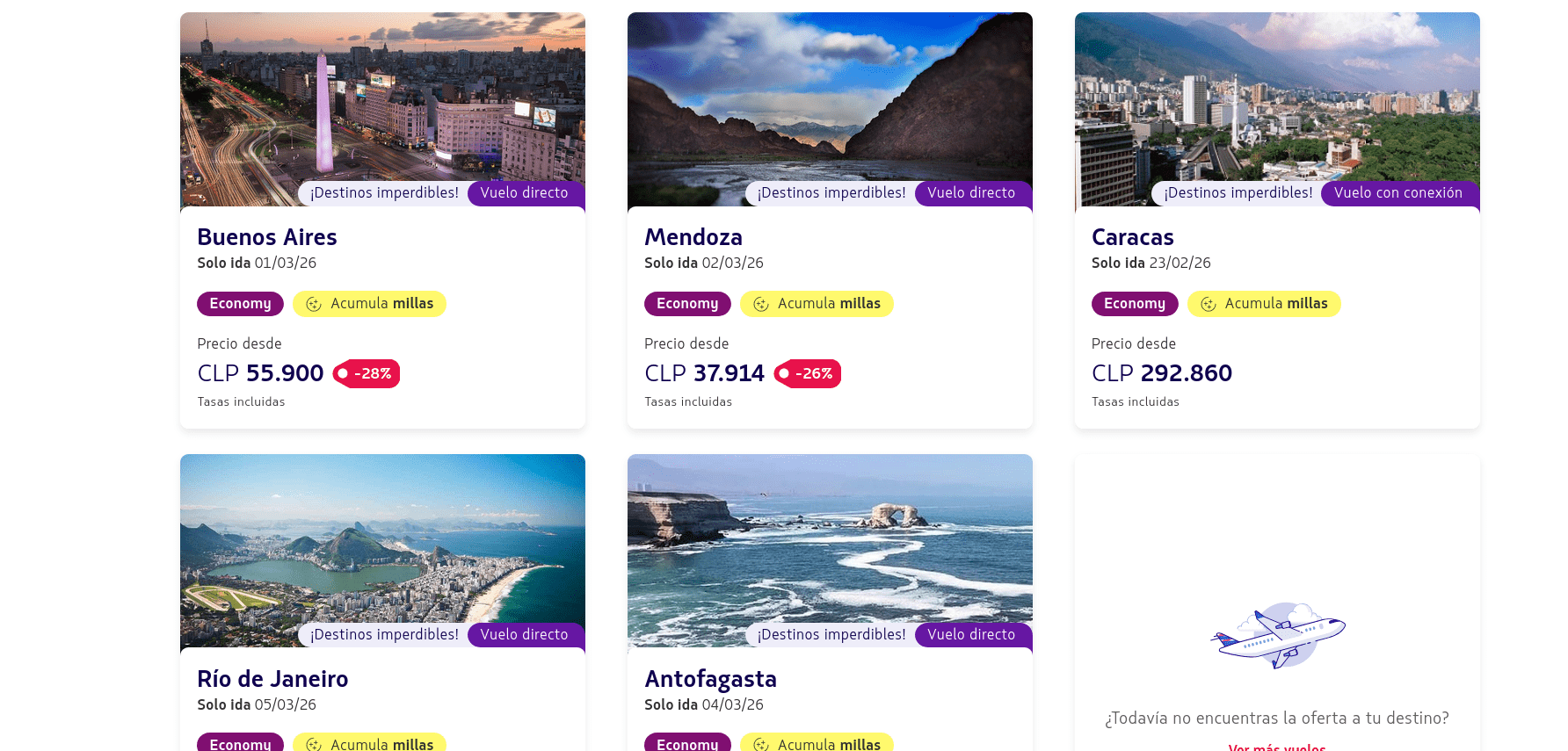Open the Buenos Aires city photo
This screenshot has height=751, width=1568.
pos(382,97)
